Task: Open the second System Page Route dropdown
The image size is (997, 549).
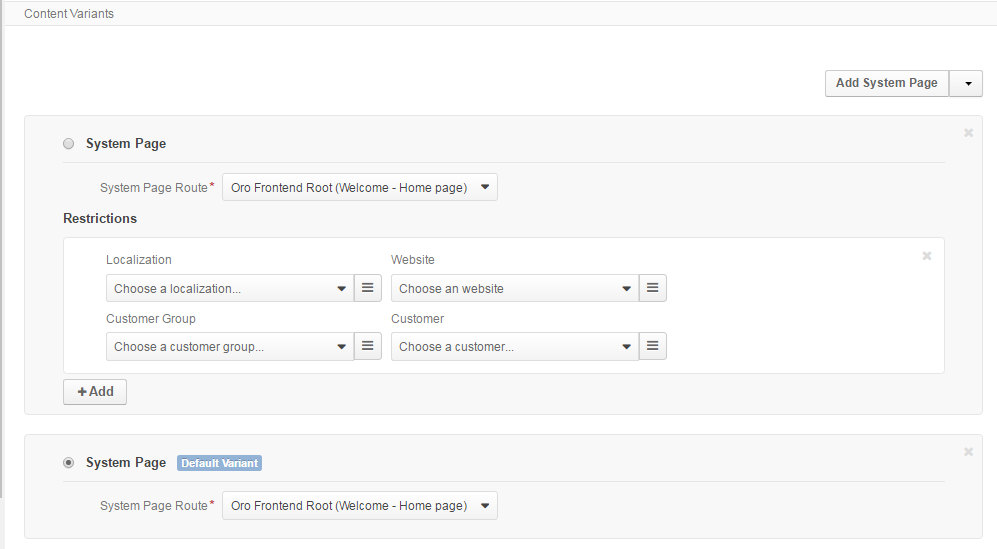Action: click(360, 506)
